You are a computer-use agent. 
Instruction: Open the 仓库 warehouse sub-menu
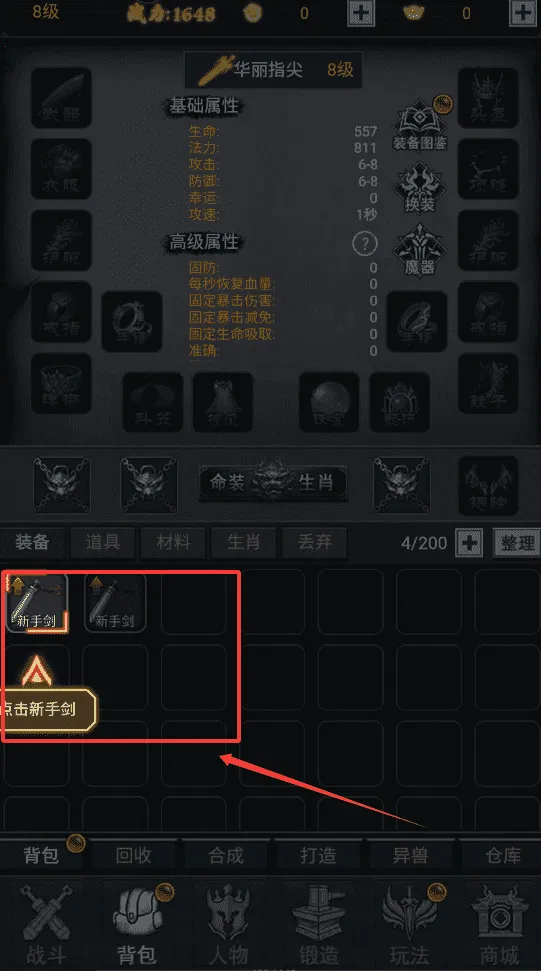[503, 855]
